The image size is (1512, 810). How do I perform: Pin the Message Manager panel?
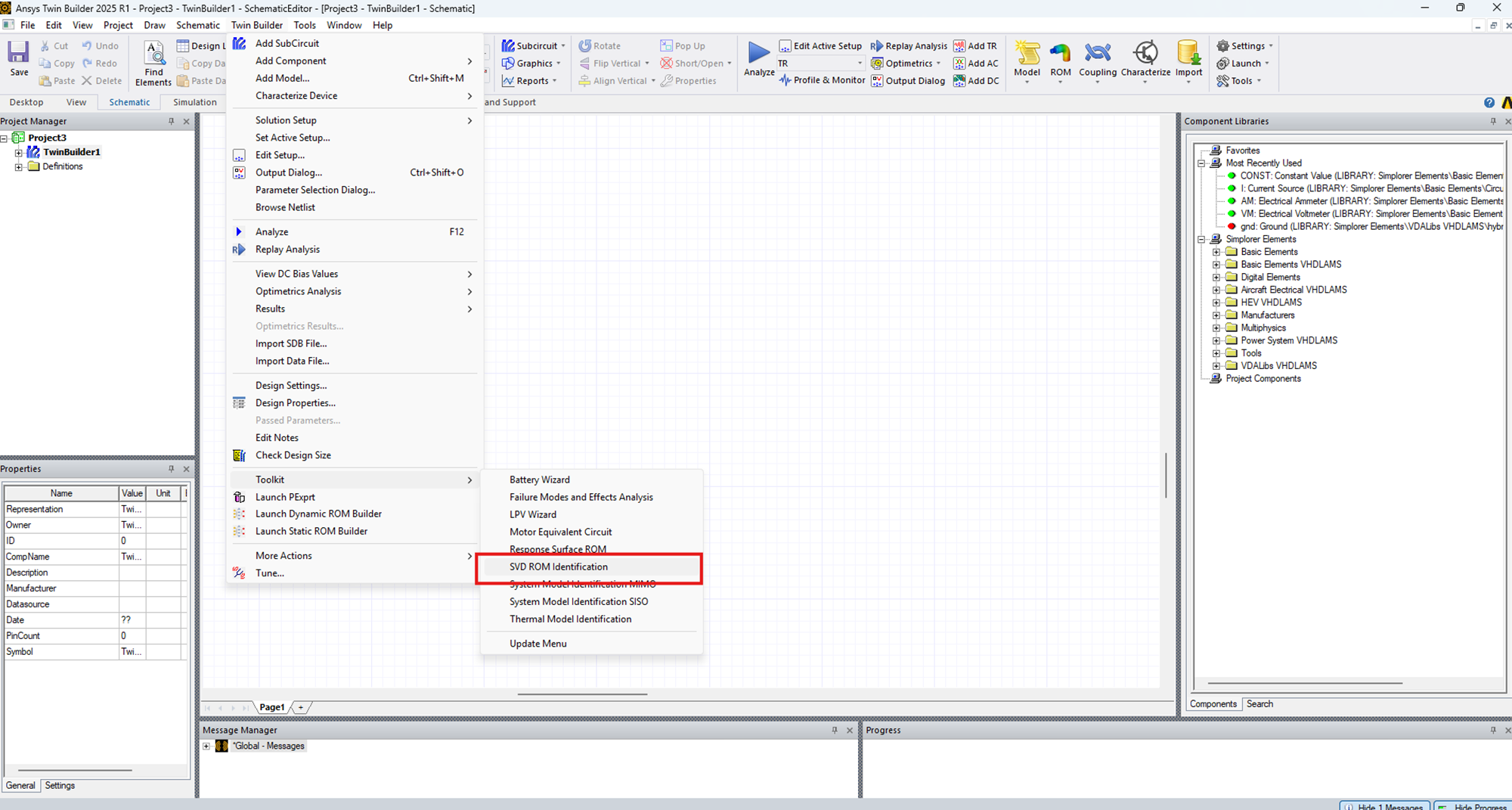point(835,730)
